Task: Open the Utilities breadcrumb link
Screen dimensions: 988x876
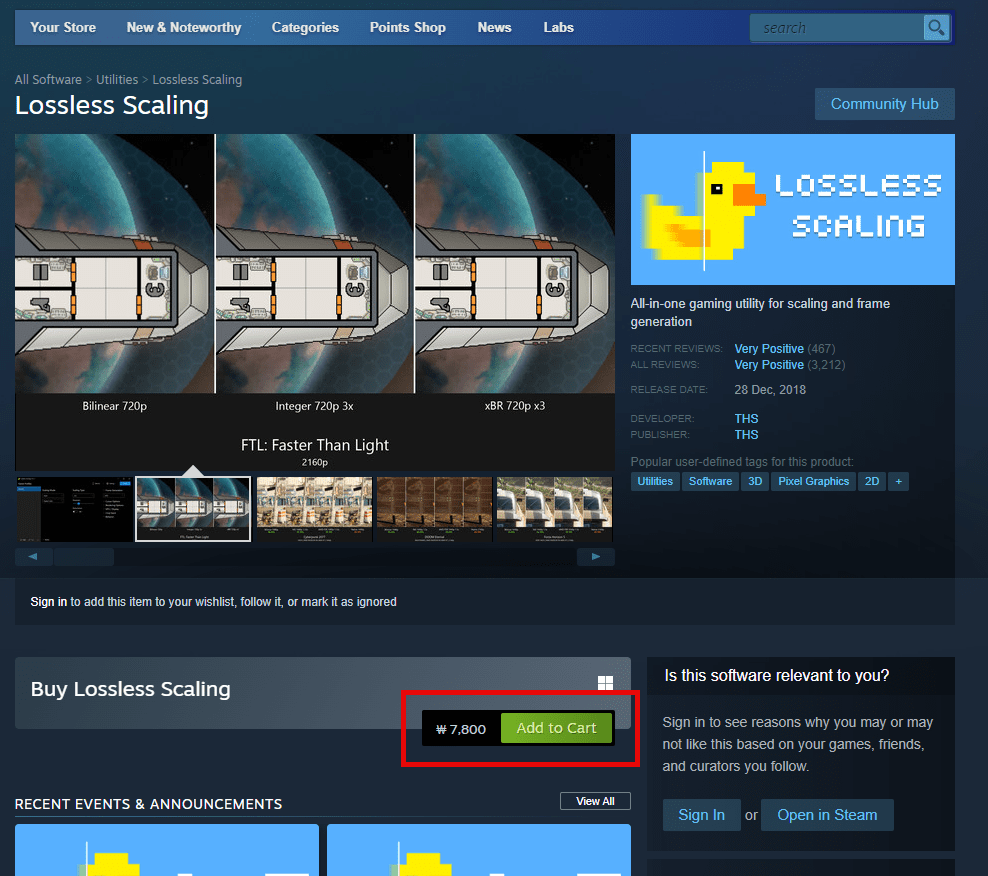Action: point(117,79)
